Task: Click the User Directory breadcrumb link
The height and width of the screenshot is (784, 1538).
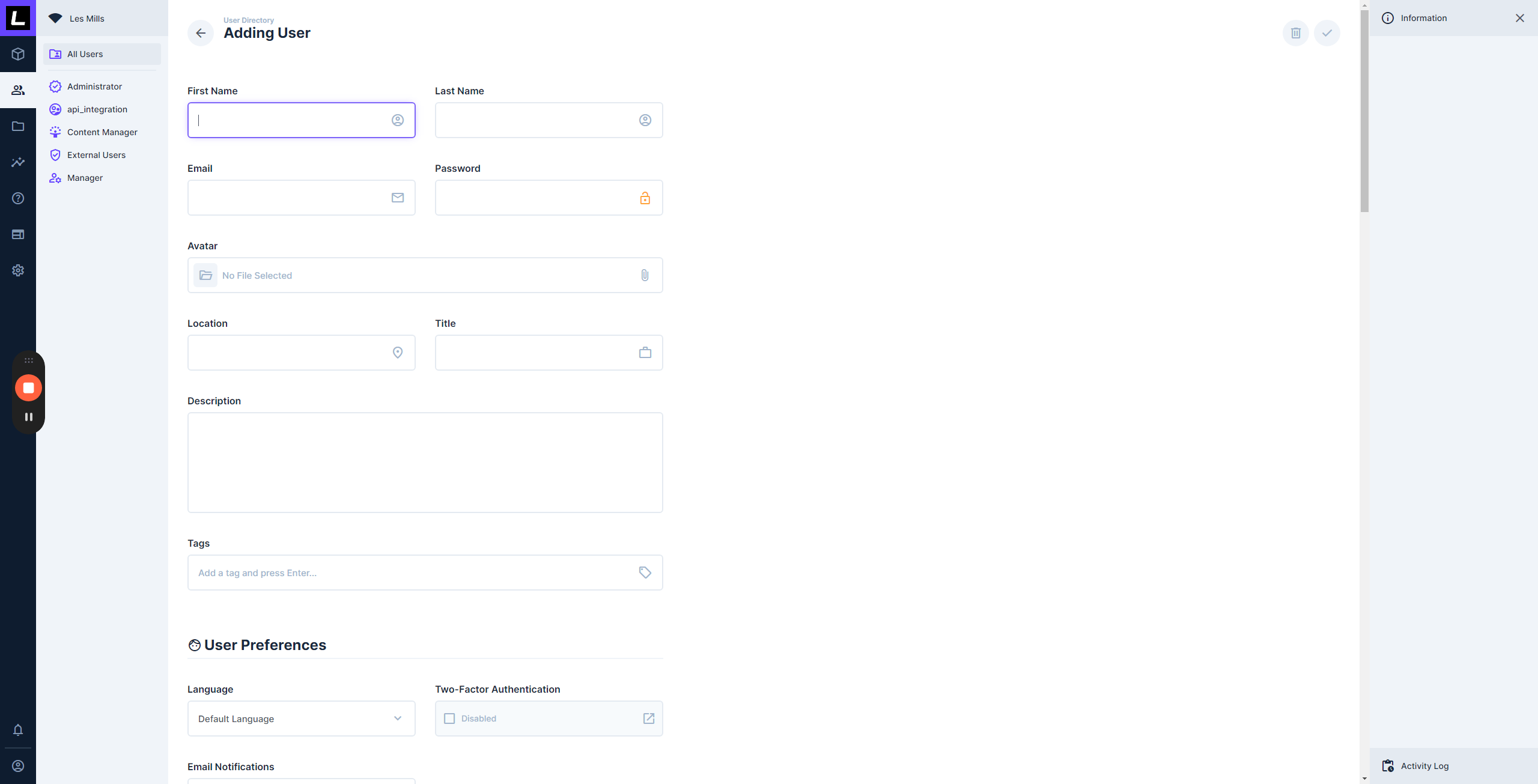Action: coord(249,20)
